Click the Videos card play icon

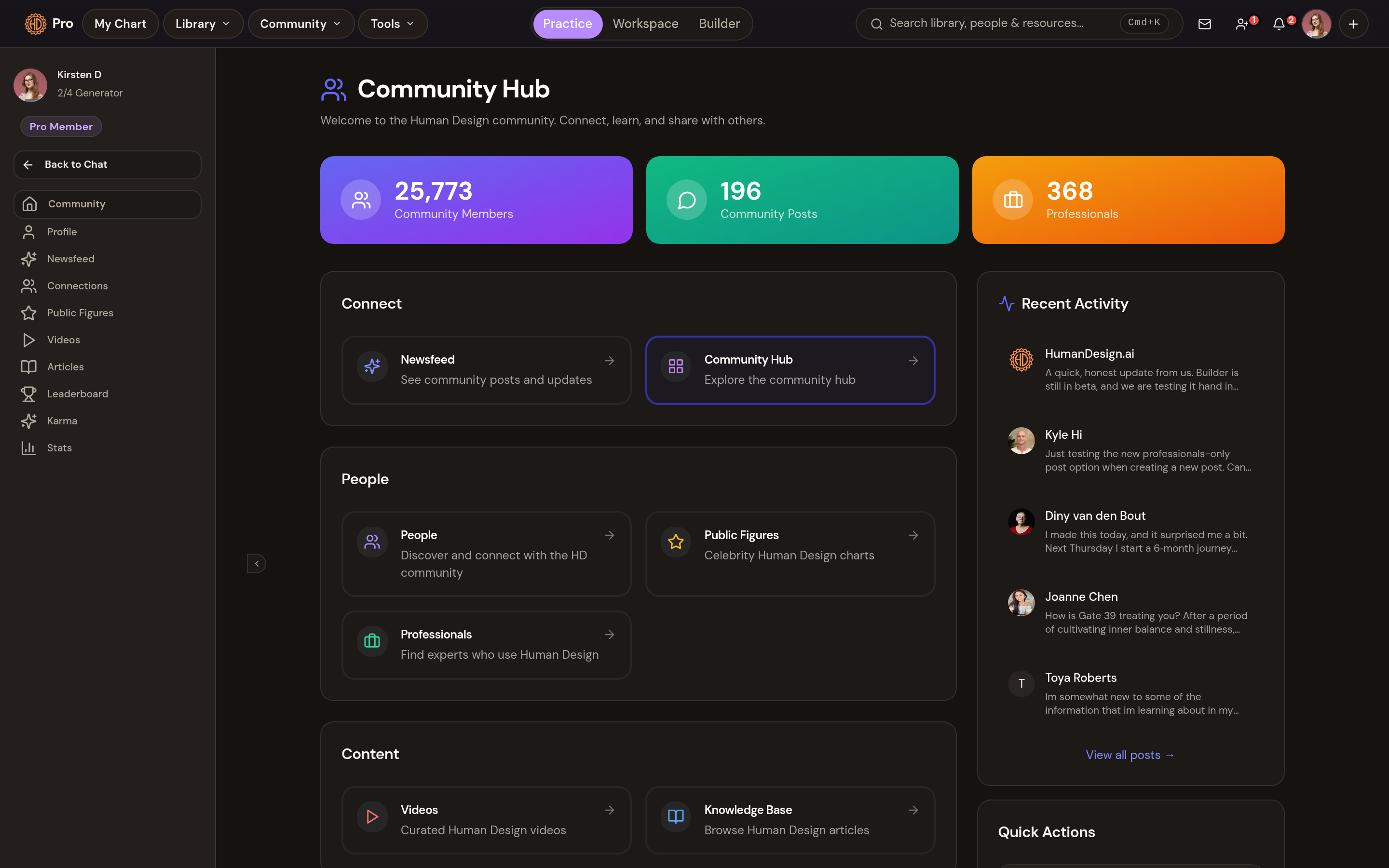[372, 817]
